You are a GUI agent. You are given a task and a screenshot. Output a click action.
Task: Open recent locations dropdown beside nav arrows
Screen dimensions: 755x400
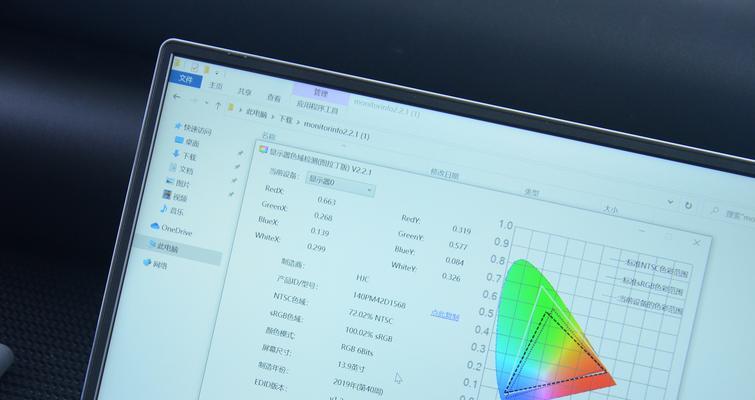tap(207, 103)
